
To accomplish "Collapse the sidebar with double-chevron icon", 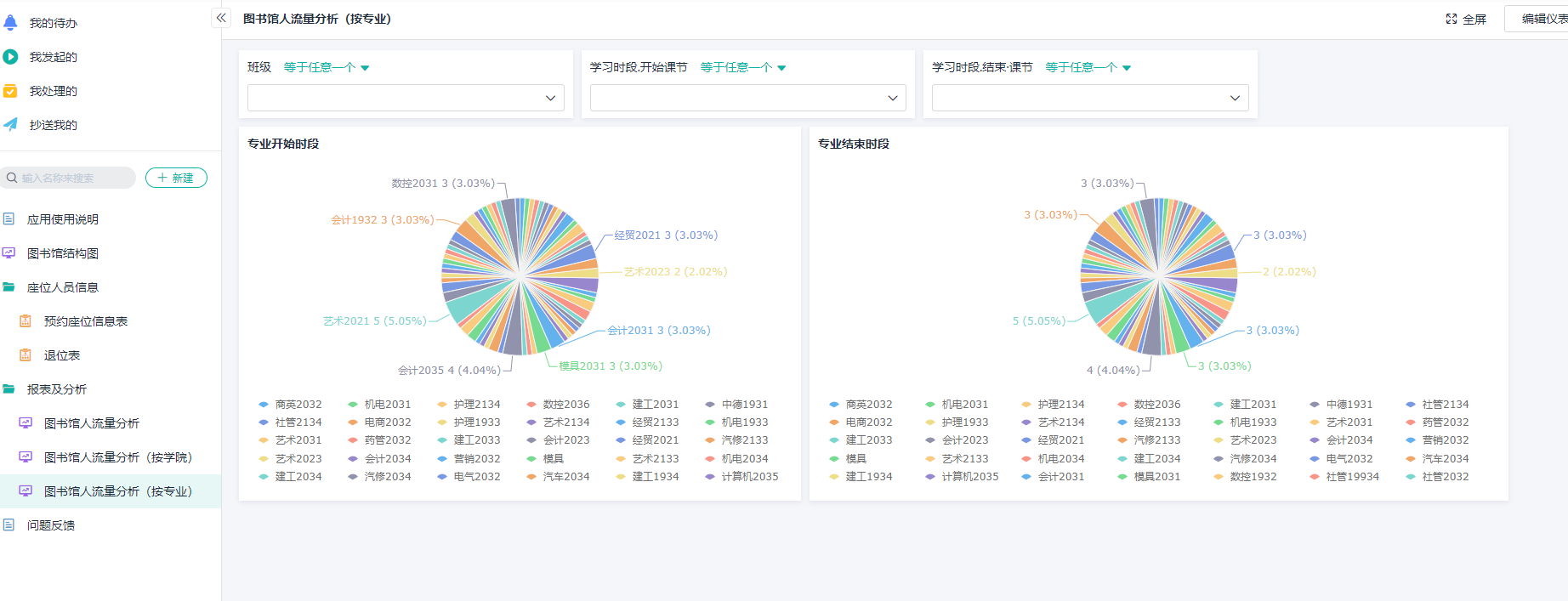I will click(x=221, y=18).
